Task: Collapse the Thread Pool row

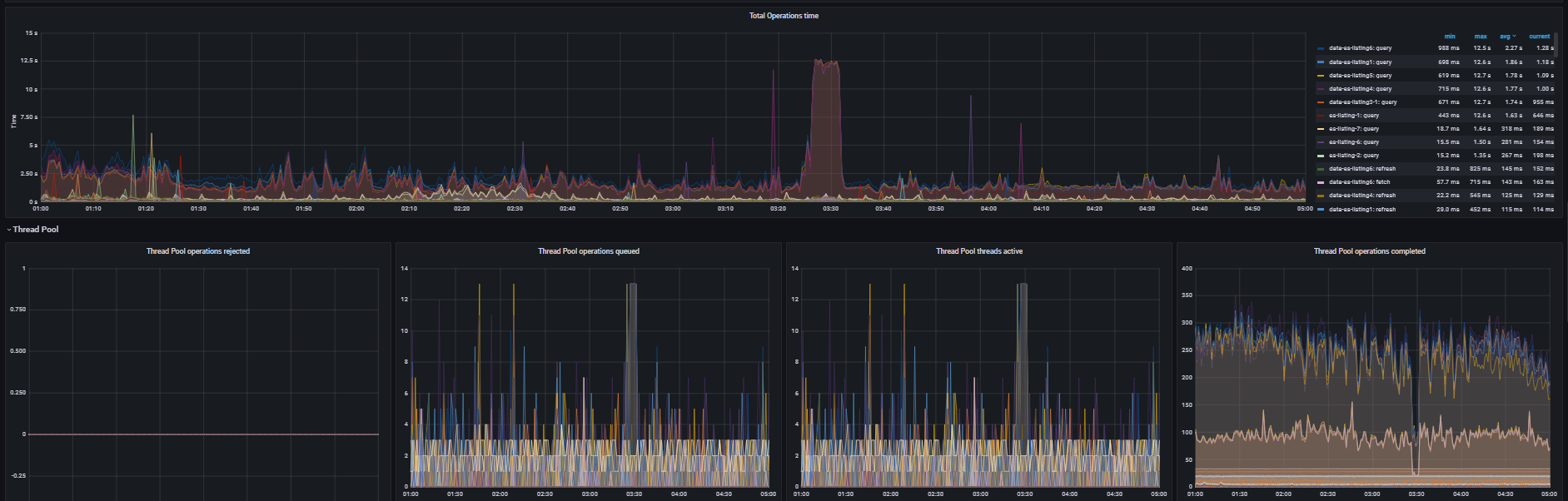Action: (33, 230)
